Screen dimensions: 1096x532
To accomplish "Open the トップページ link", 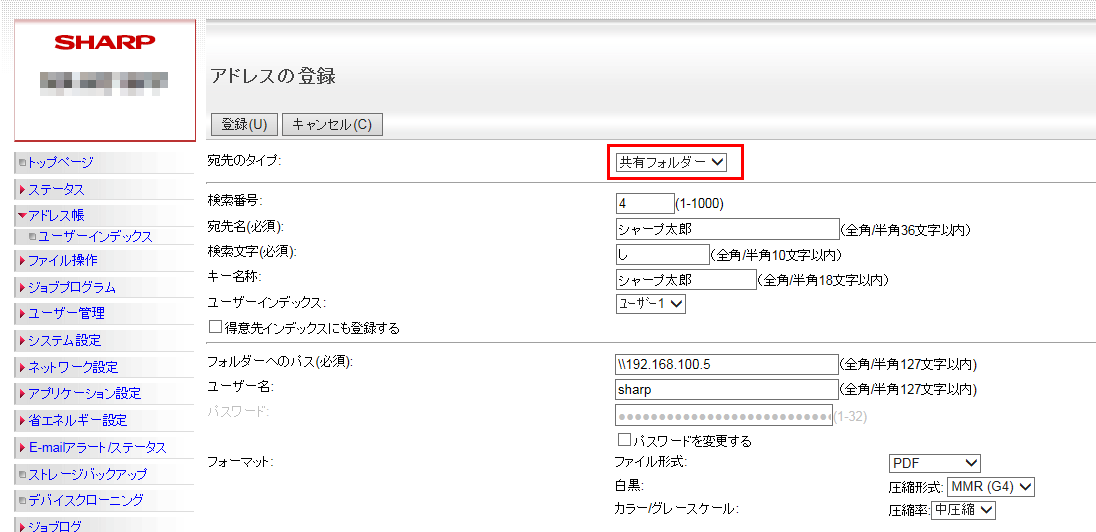I will (60, 162).
